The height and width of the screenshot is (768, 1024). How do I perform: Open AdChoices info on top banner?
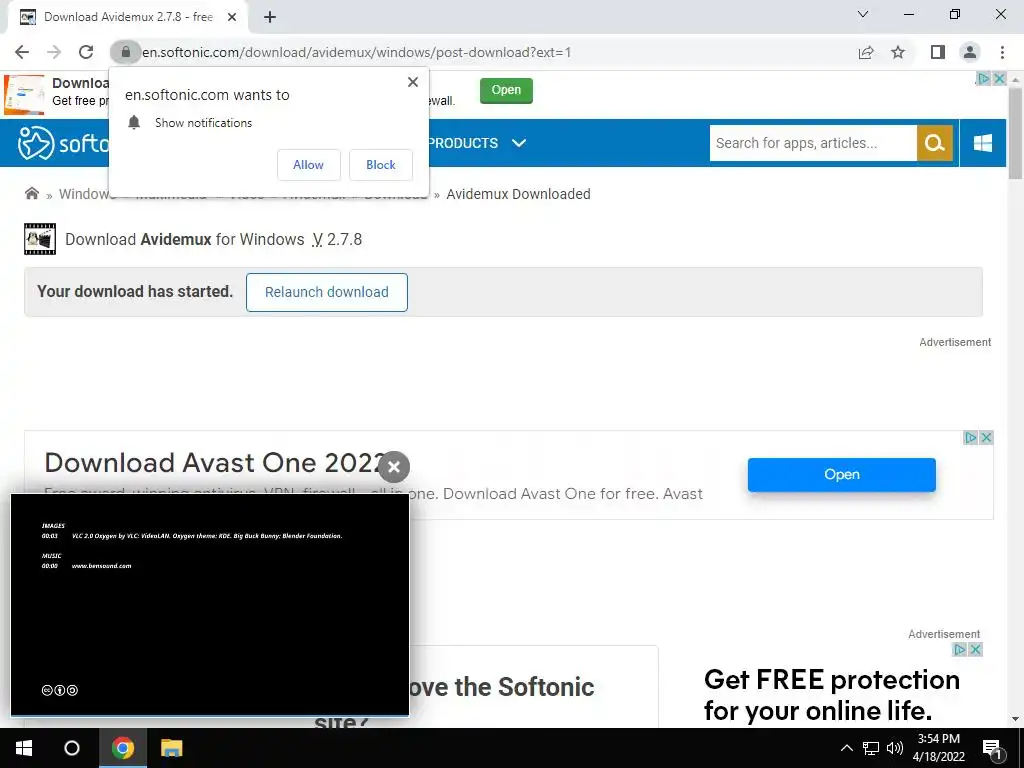(983, 78)
